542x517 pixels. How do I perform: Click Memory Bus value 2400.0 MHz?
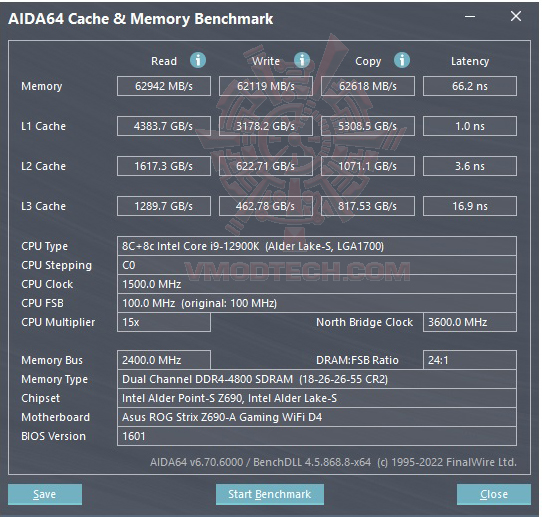point(164,360)
